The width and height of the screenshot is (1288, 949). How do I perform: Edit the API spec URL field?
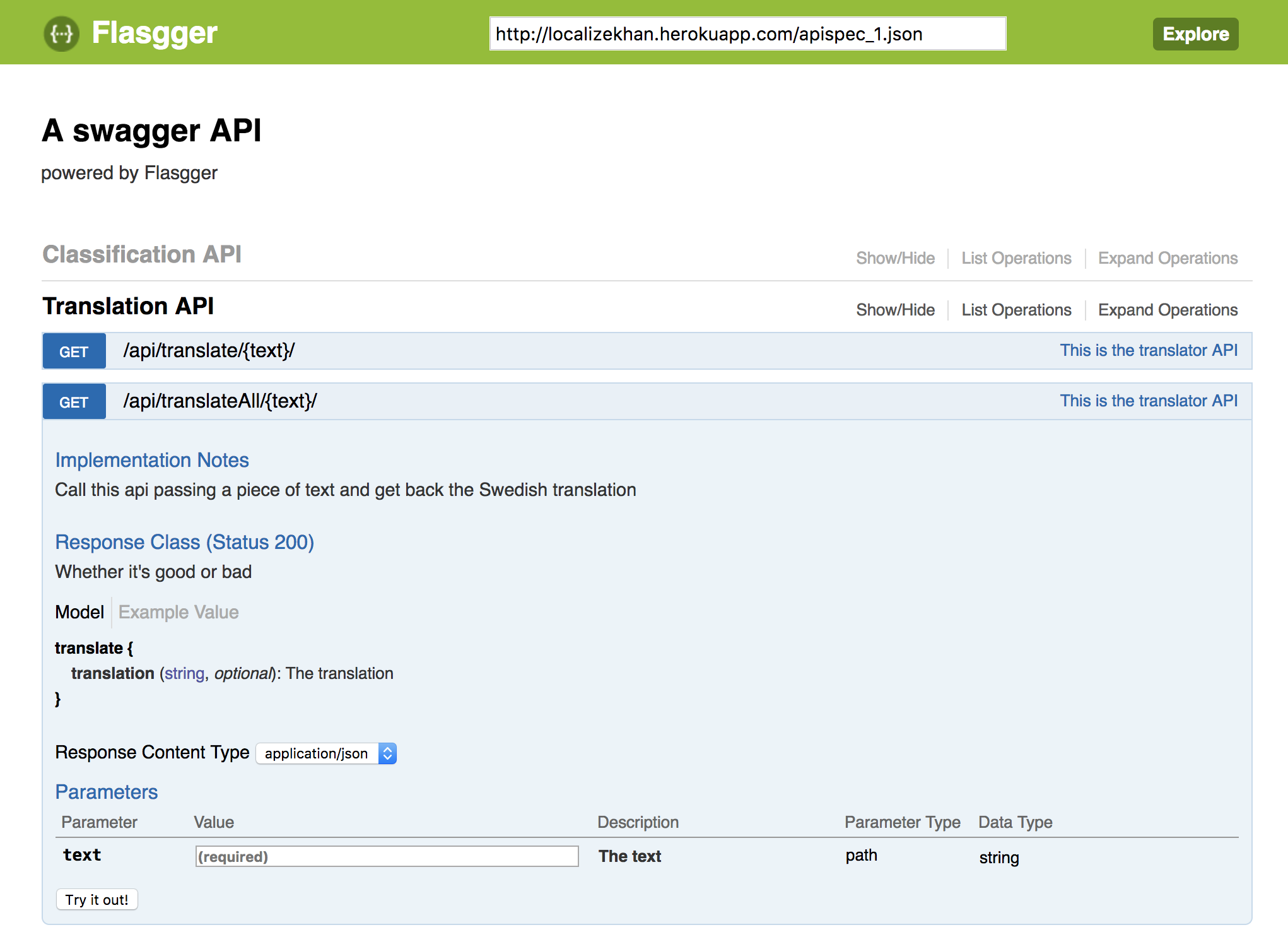[747, 34]
